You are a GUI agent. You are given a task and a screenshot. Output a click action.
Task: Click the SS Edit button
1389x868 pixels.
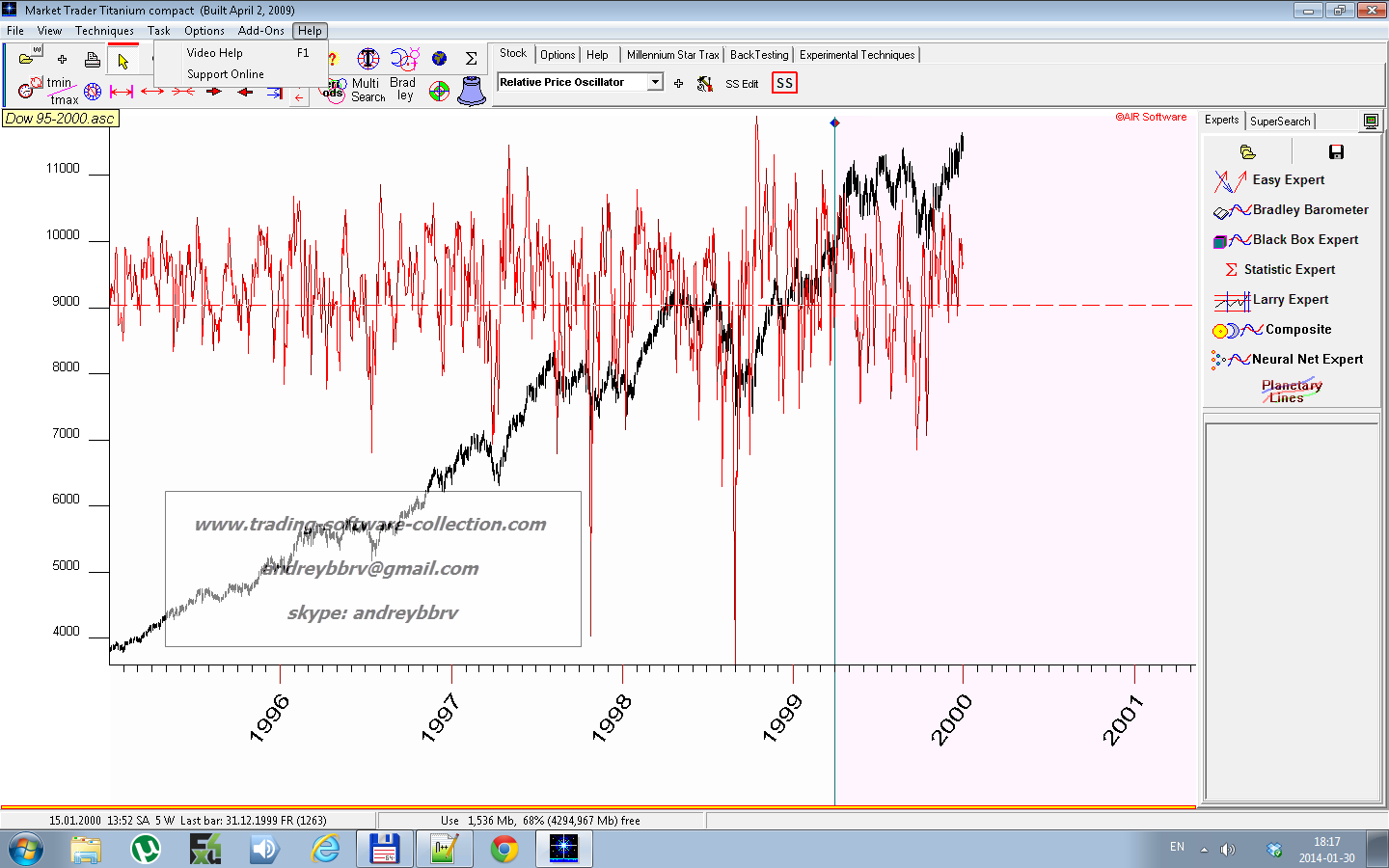pos(742,84)
